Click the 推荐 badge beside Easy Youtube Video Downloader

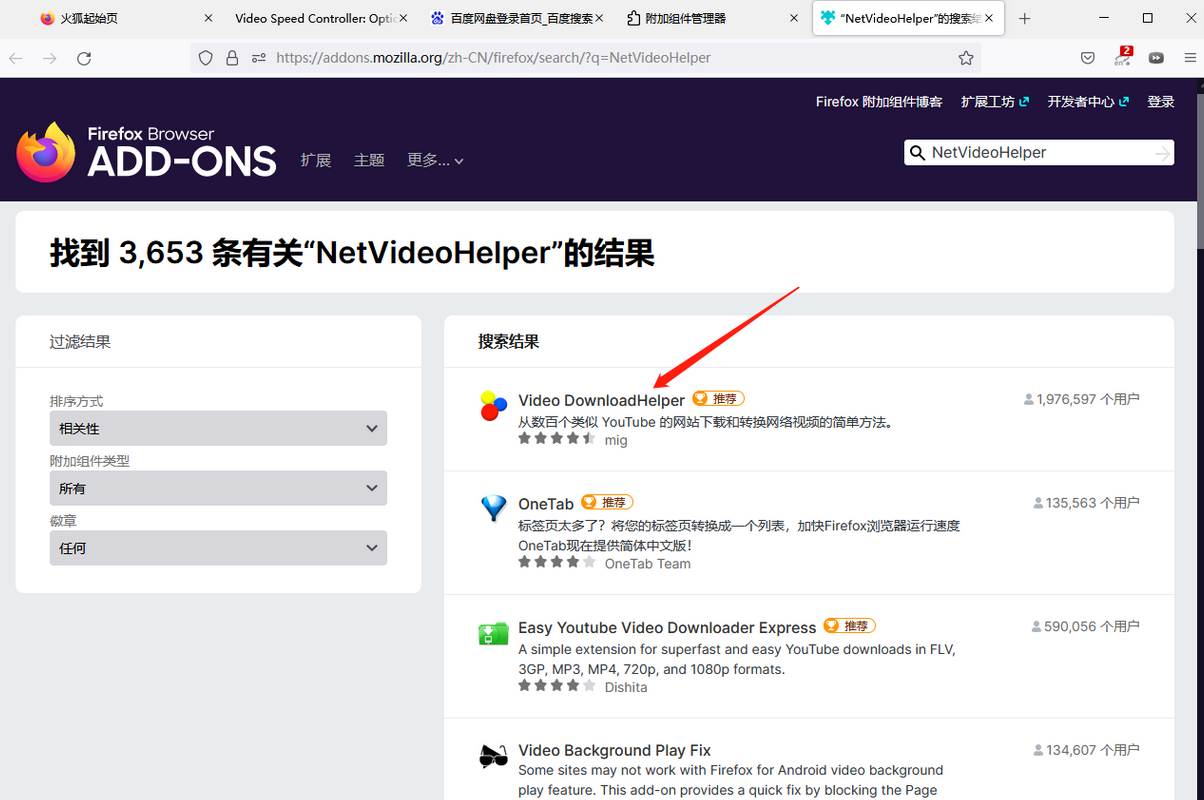[849, 626]
